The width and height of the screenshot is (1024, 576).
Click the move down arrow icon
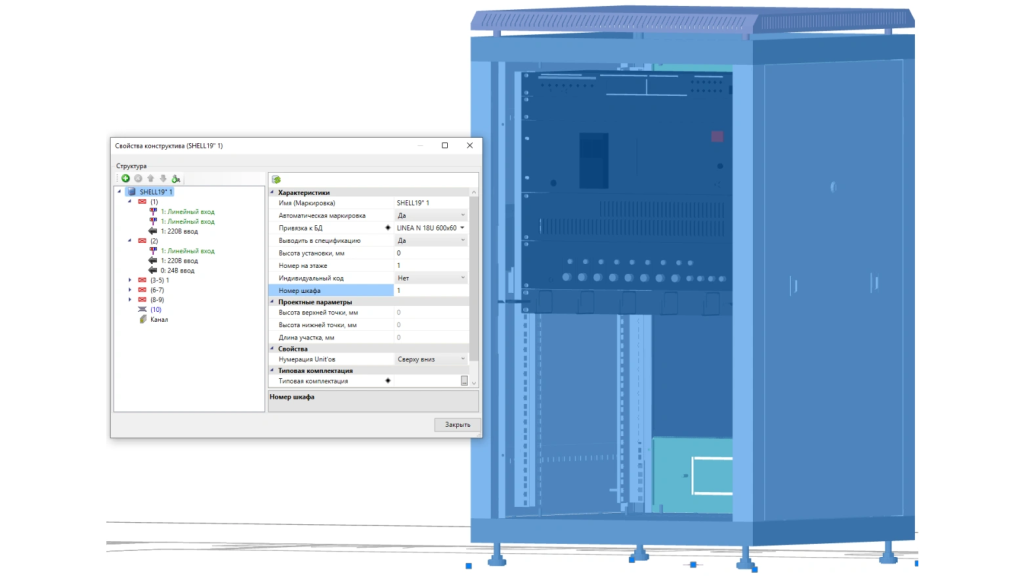[162, 178]
